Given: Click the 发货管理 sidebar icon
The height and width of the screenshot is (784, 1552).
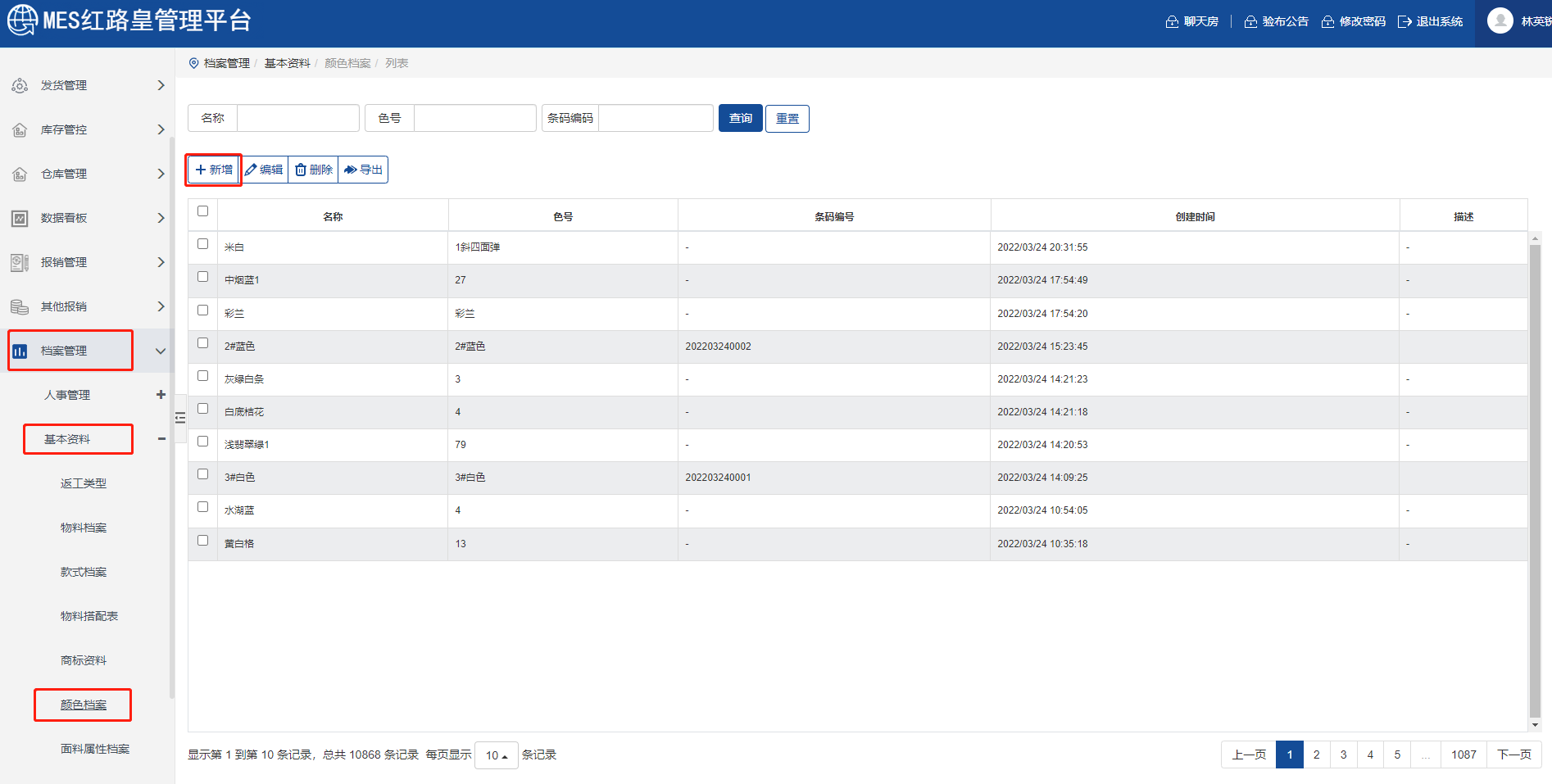Looking at the screenshot, I should coord(20,85).
